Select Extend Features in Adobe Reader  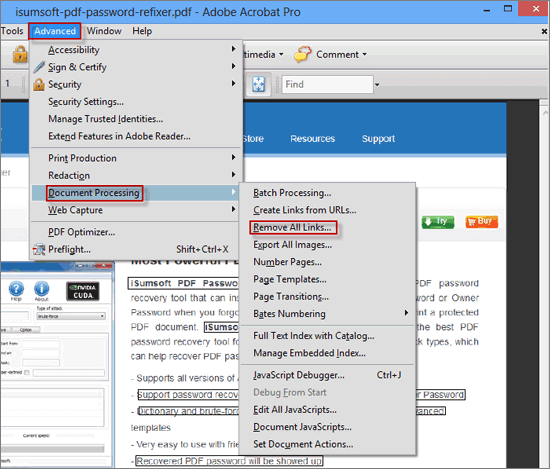click(x=135, y=136)
